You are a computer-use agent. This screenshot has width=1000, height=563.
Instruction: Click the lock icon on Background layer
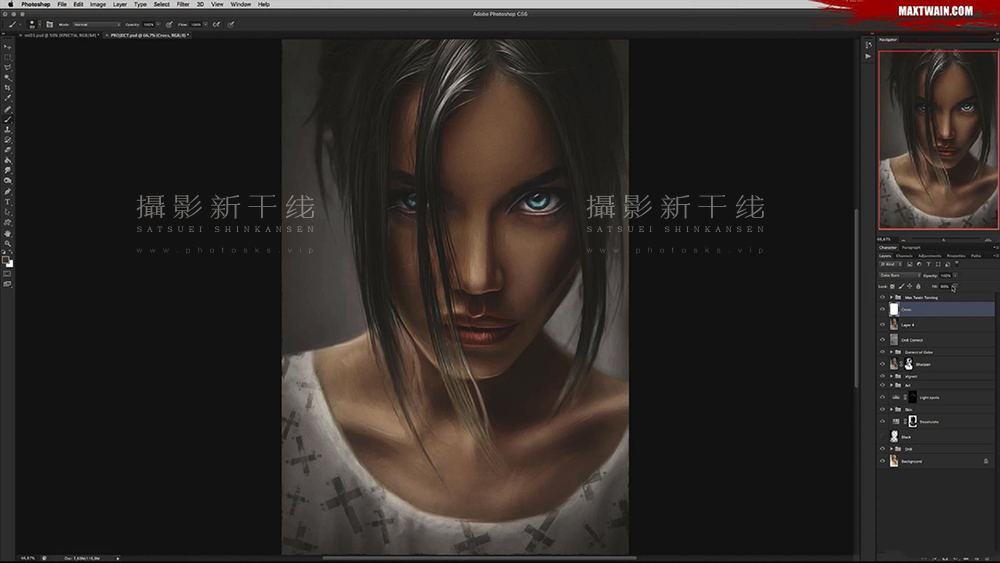(x=986, y=461)
